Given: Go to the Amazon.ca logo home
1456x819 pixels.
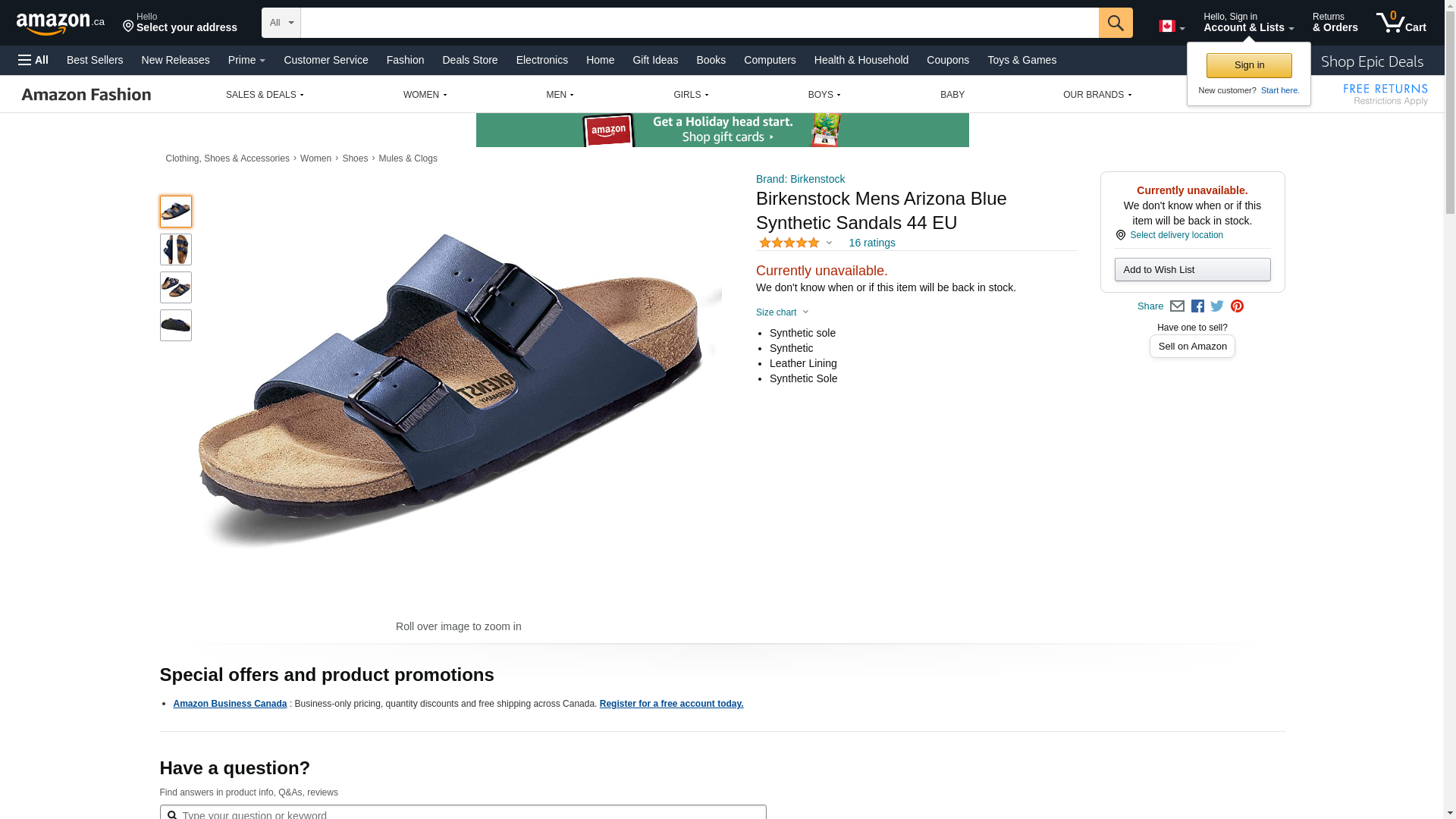Looking at the screenshot, I should [x=61, y=24].
